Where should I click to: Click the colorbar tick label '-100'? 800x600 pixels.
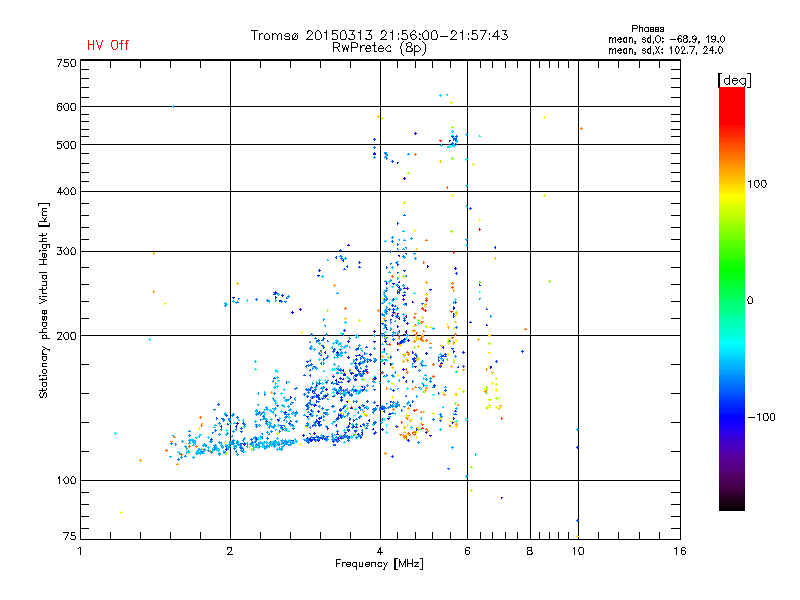click(x=761, y=417)
